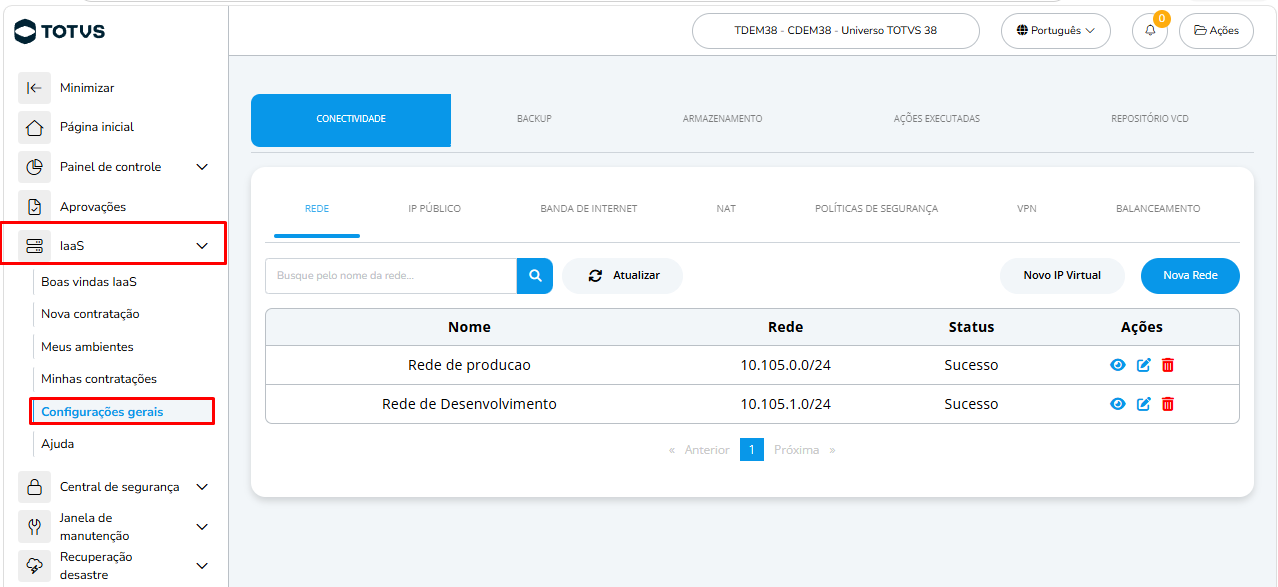Open Boas vindas IaaS menu item
This screenshot has height=587, width=1278.
point(89,282)
